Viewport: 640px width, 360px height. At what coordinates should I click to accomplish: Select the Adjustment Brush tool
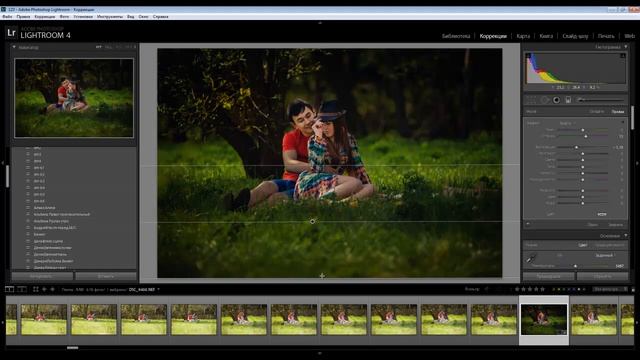point(600,100)
